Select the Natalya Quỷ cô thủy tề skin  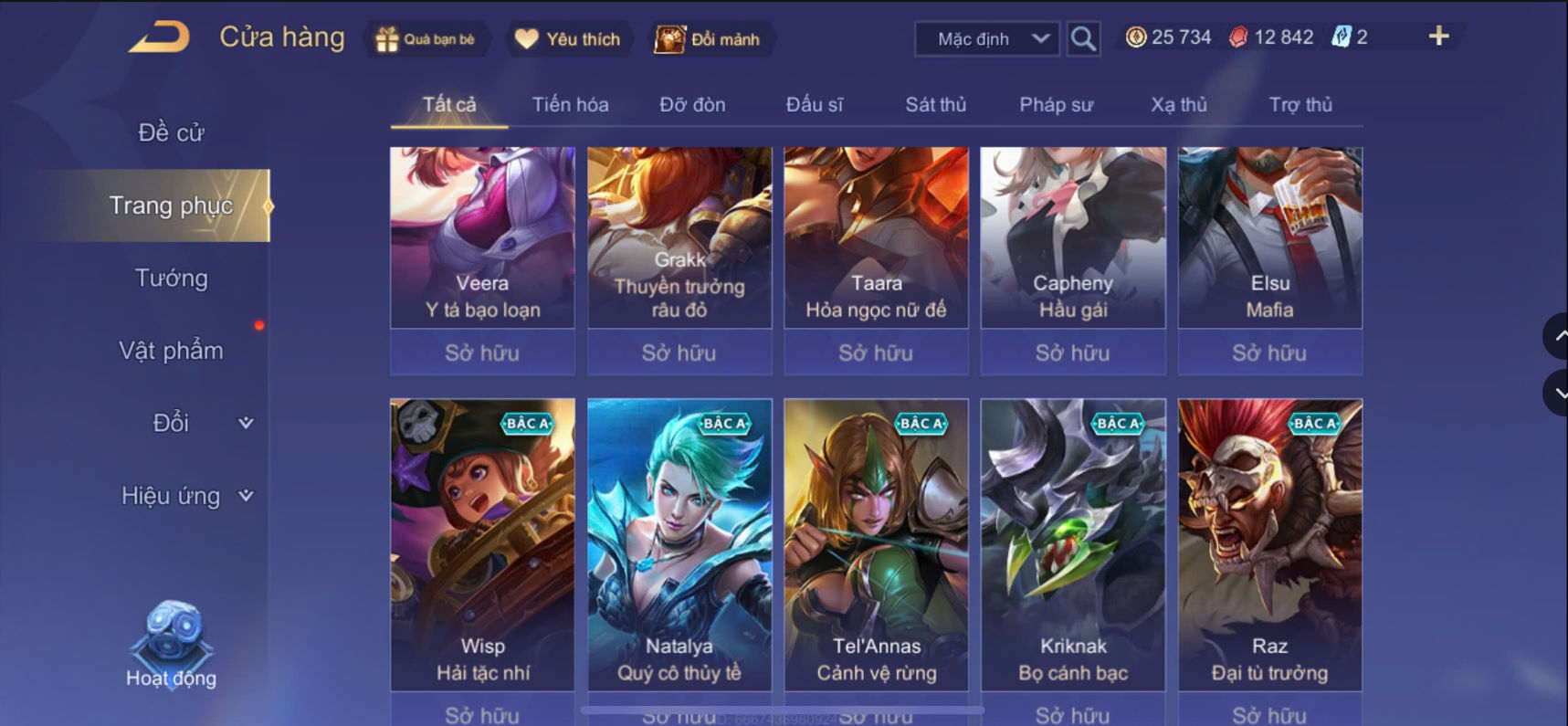tap(679, 544)
